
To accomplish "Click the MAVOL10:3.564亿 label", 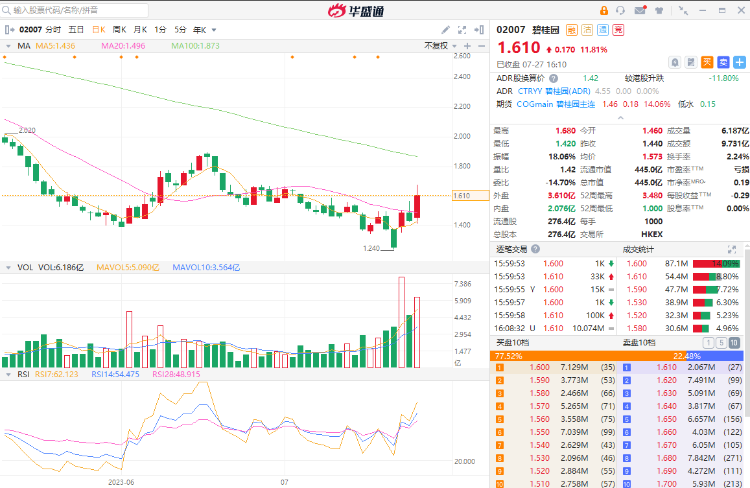I will pos(206,267).
